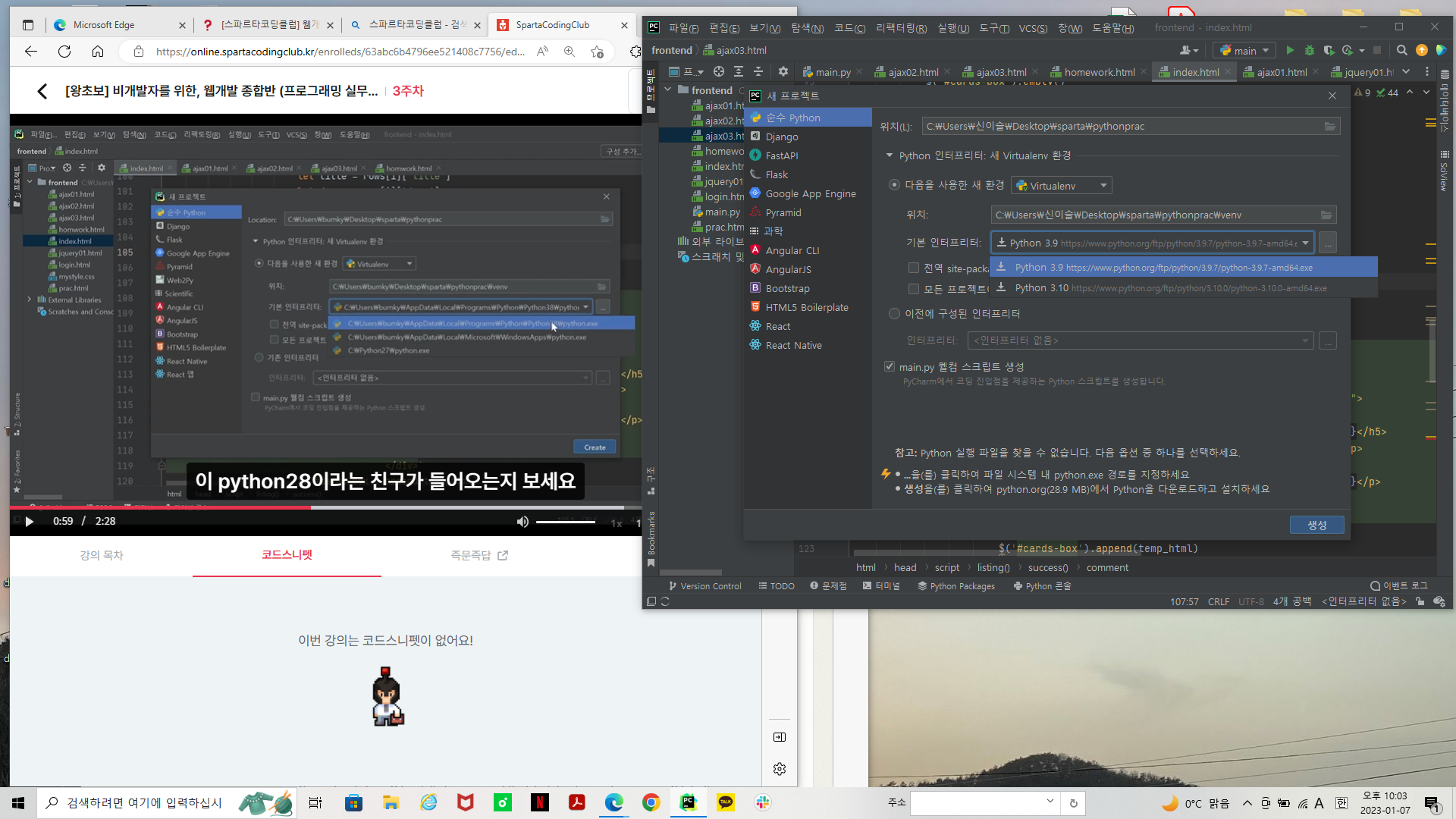Toggle the make available to all projects checkbox
This screenshot has height=819, width=1456.
pyautogui.click(x=914, y=289)
